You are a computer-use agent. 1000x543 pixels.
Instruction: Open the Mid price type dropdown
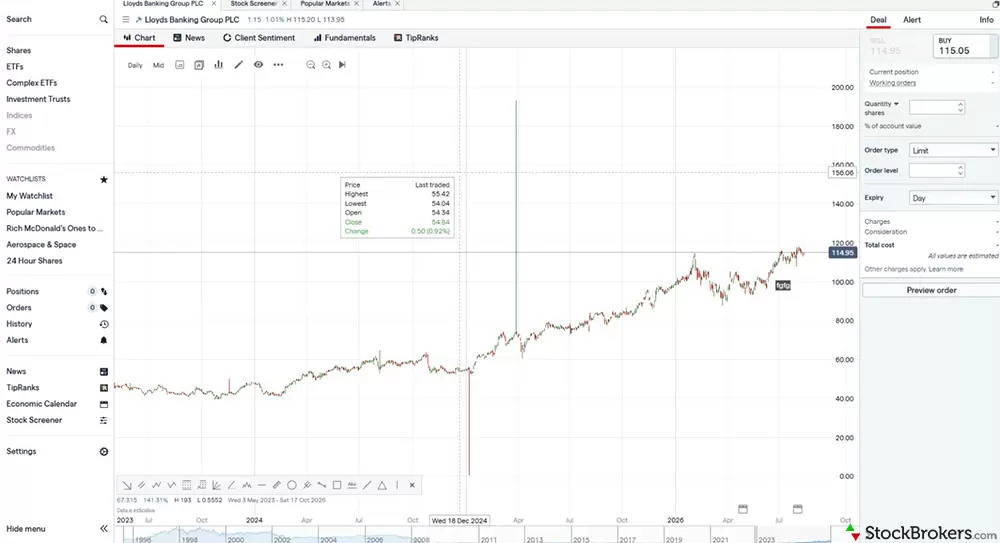[x=158, y=65]
